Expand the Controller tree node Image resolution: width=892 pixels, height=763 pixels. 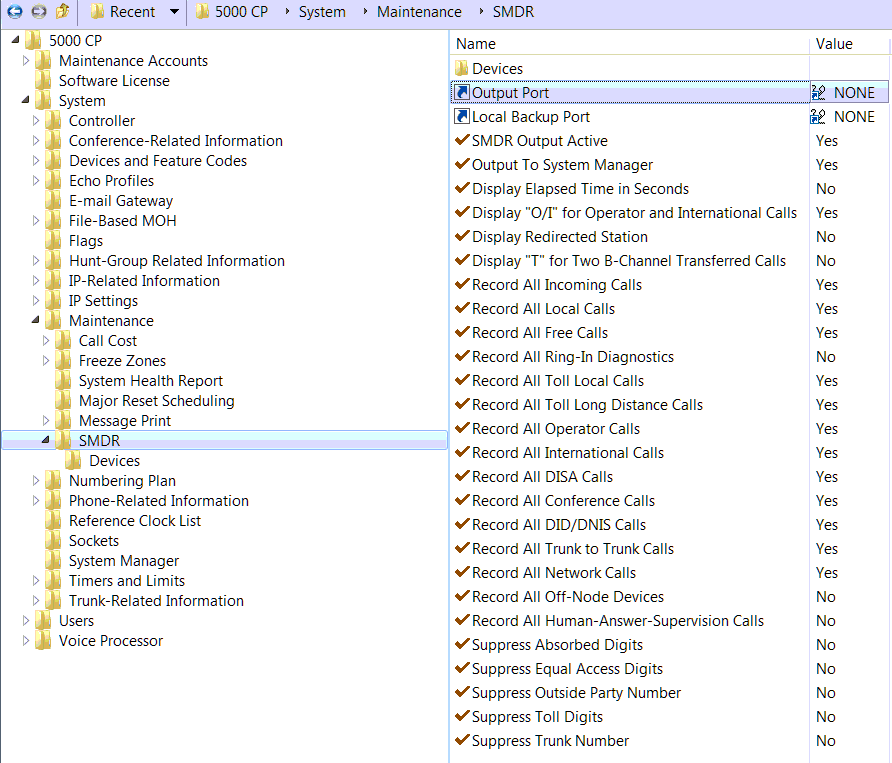[36, 121]
